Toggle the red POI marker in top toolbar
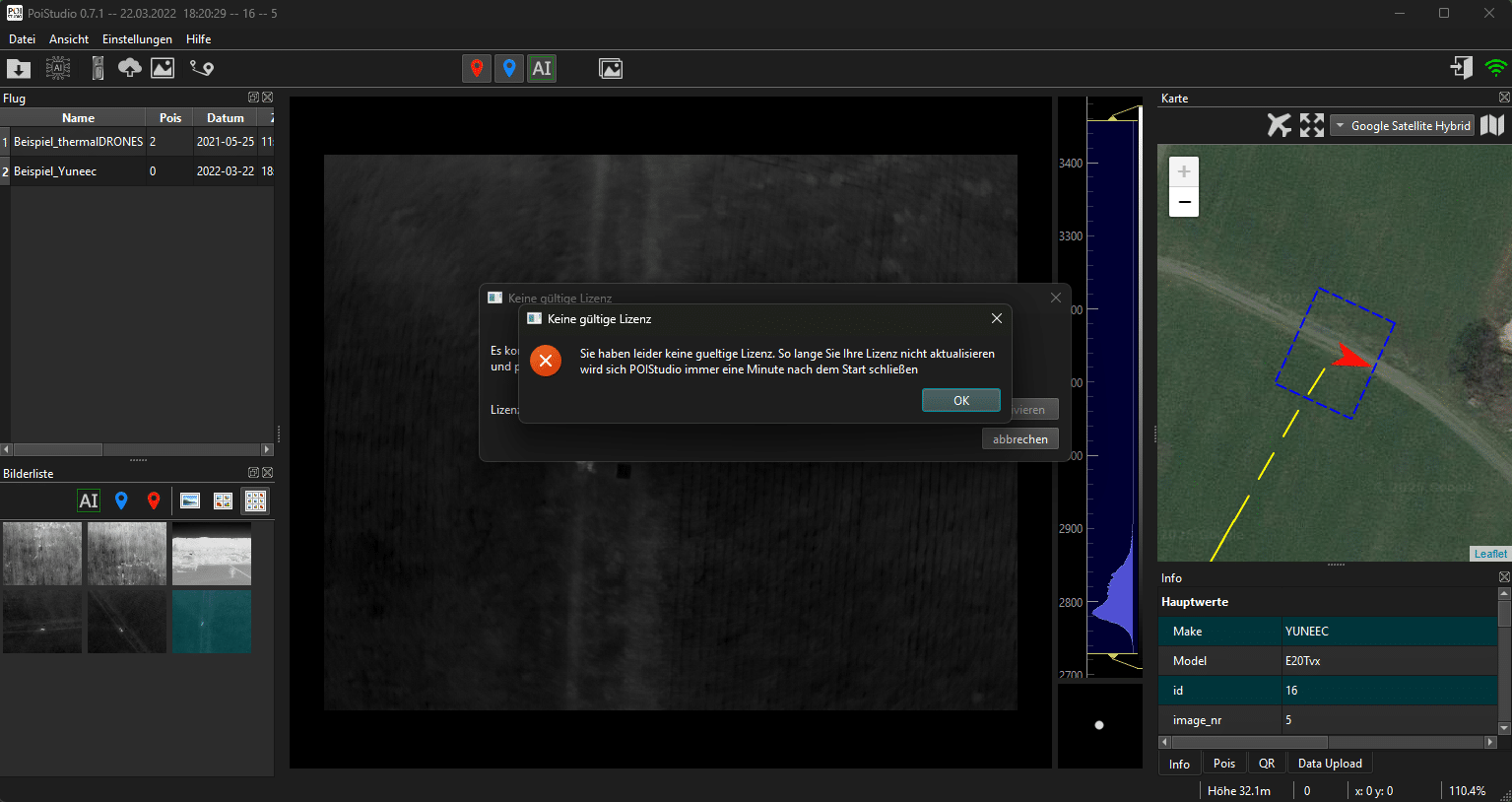 pyautogui.click(x=477, y=68)
